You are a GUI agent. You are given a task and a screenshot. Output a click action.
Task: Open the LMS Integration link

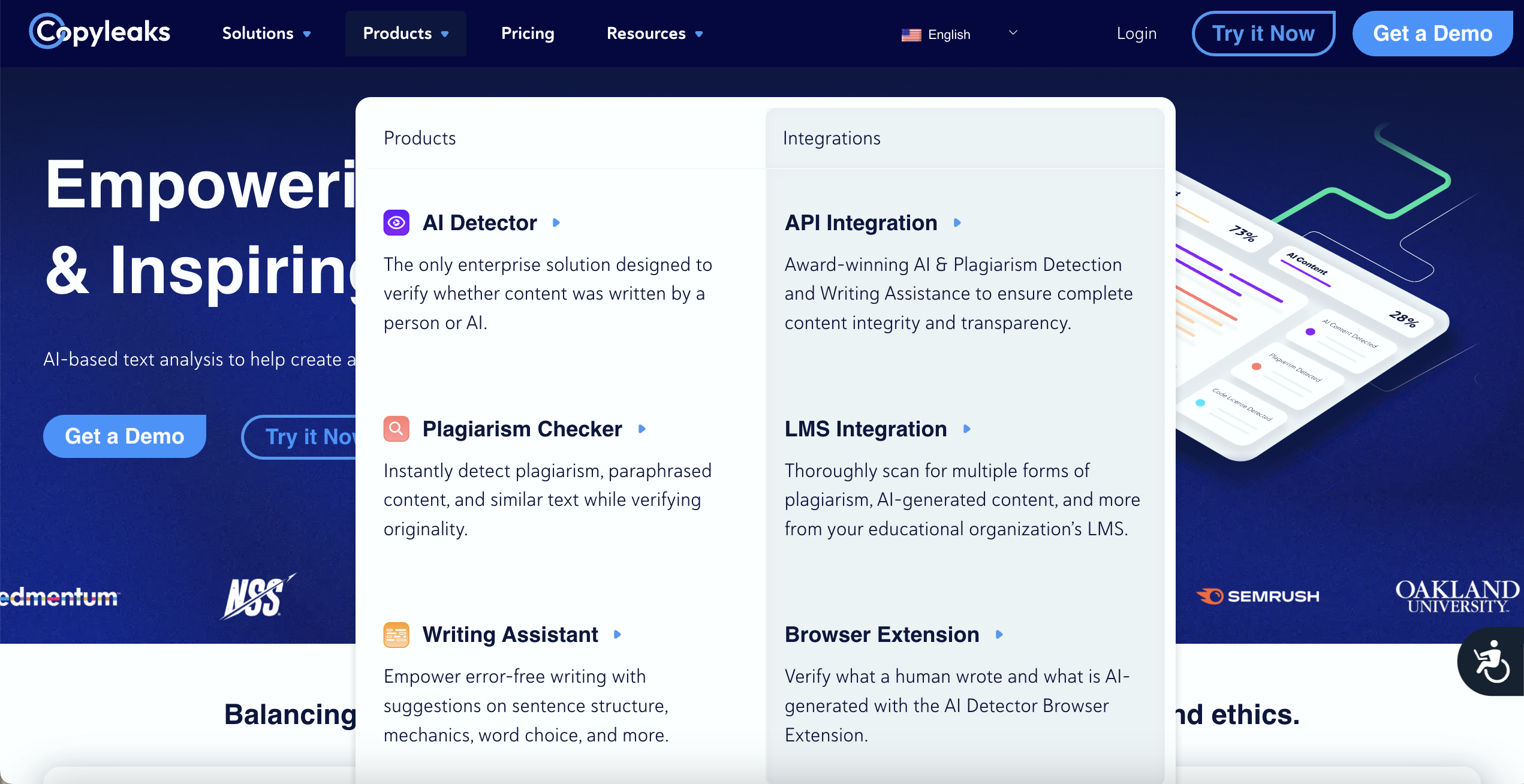(x=866, y=429)
